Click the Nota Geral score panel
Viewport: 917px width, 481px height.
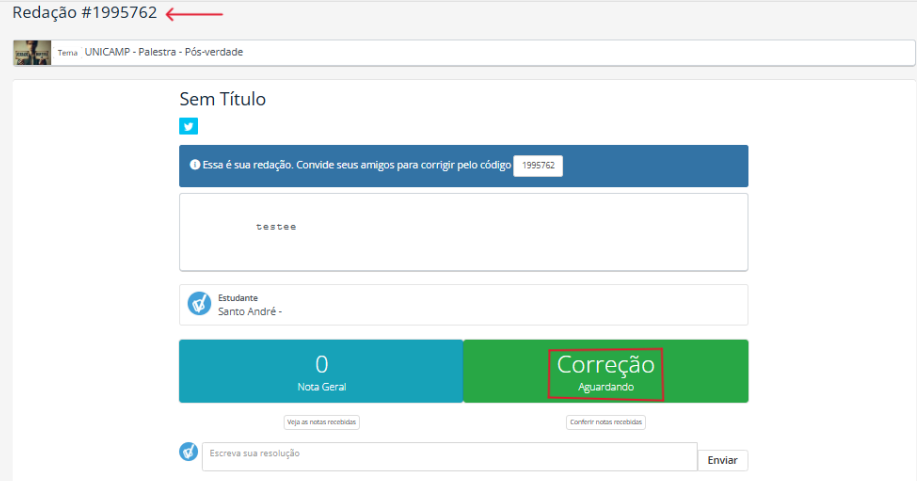[x=321, y=371]
